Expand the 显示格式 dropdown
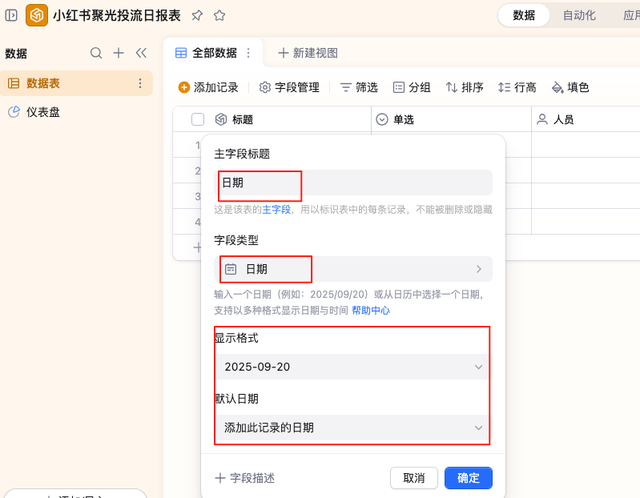 pos(353,367)
